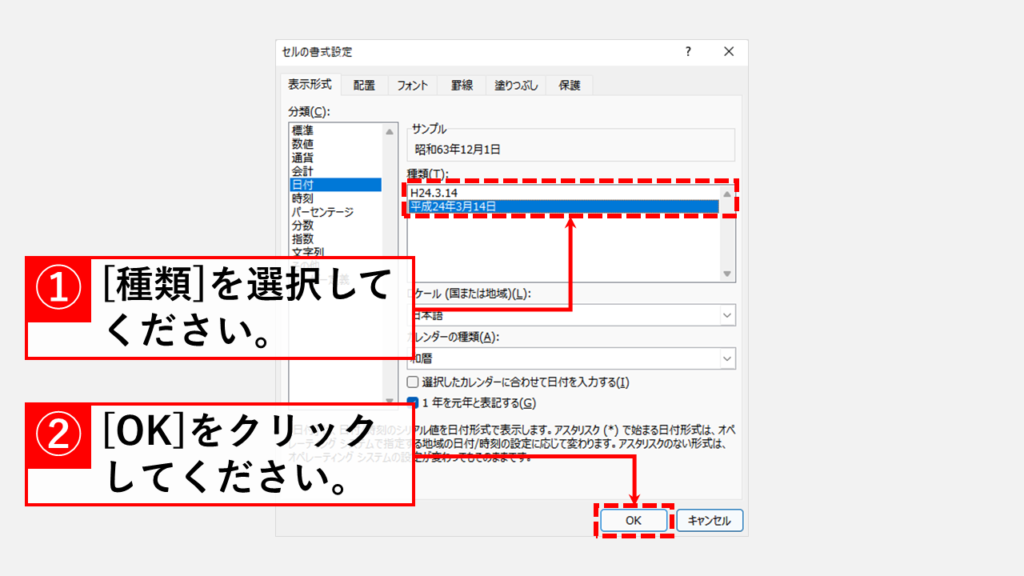The image size is (1024, 576).
Task: Click the OK button
Action: pyautogui.click(x=635, y=520)
